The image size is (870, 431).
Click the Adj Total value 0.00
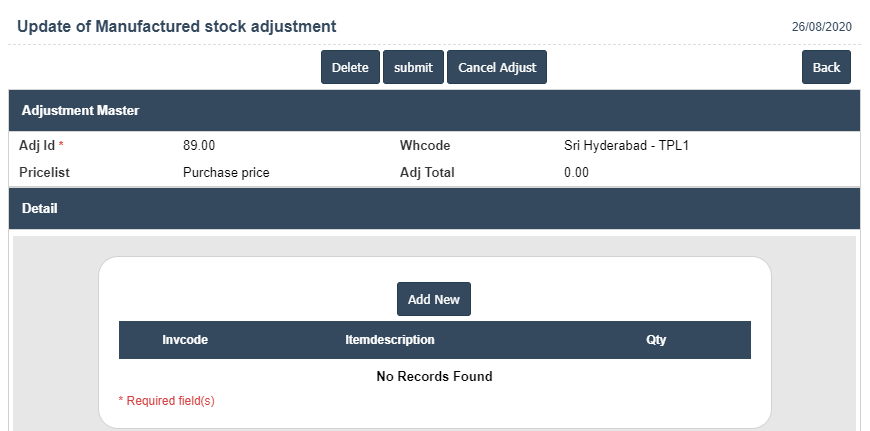pos(576,172)
